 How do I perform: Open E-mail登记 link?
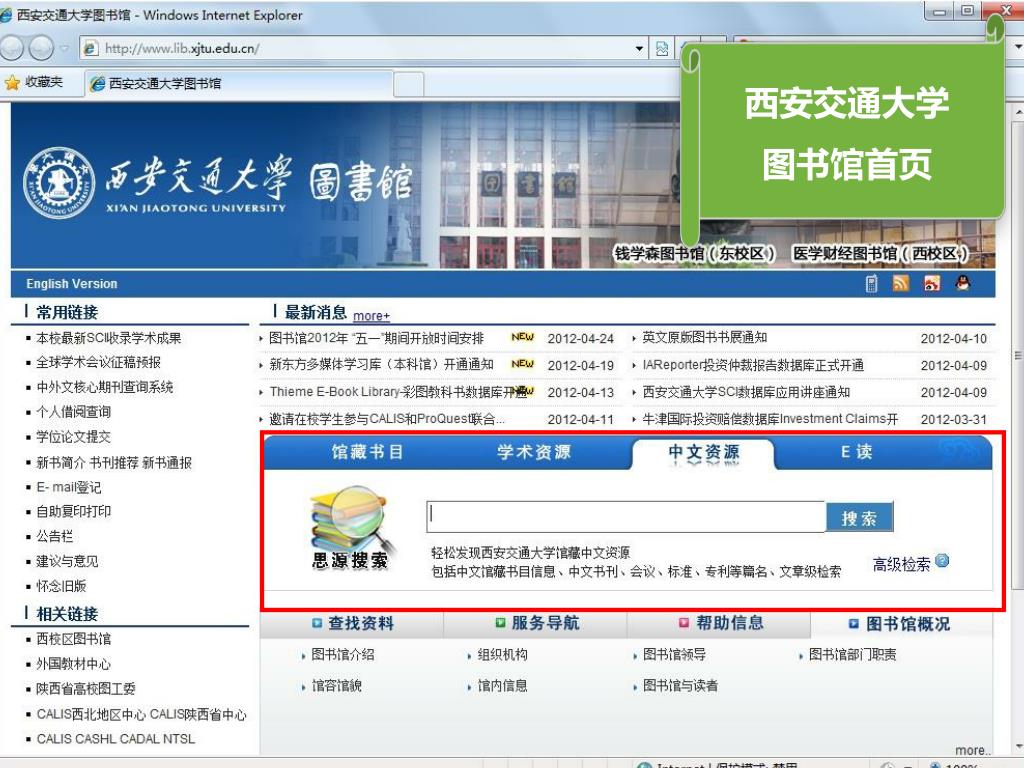click(x=69, y=487)
